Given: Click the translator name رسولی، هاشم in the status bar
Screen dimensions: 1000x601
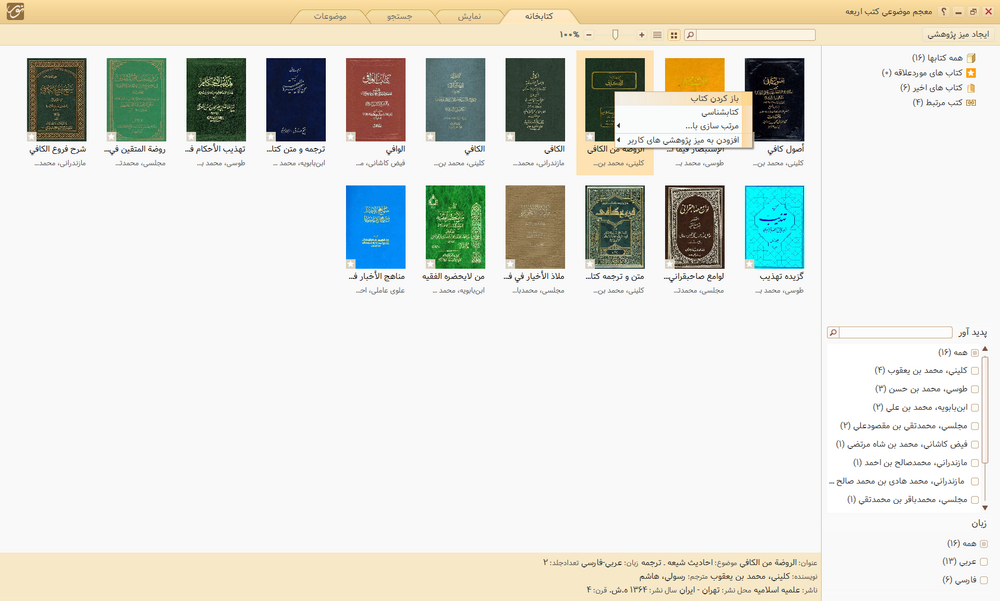Looking at the screenshot, I should pyautogui.click(x=663, y=576).
